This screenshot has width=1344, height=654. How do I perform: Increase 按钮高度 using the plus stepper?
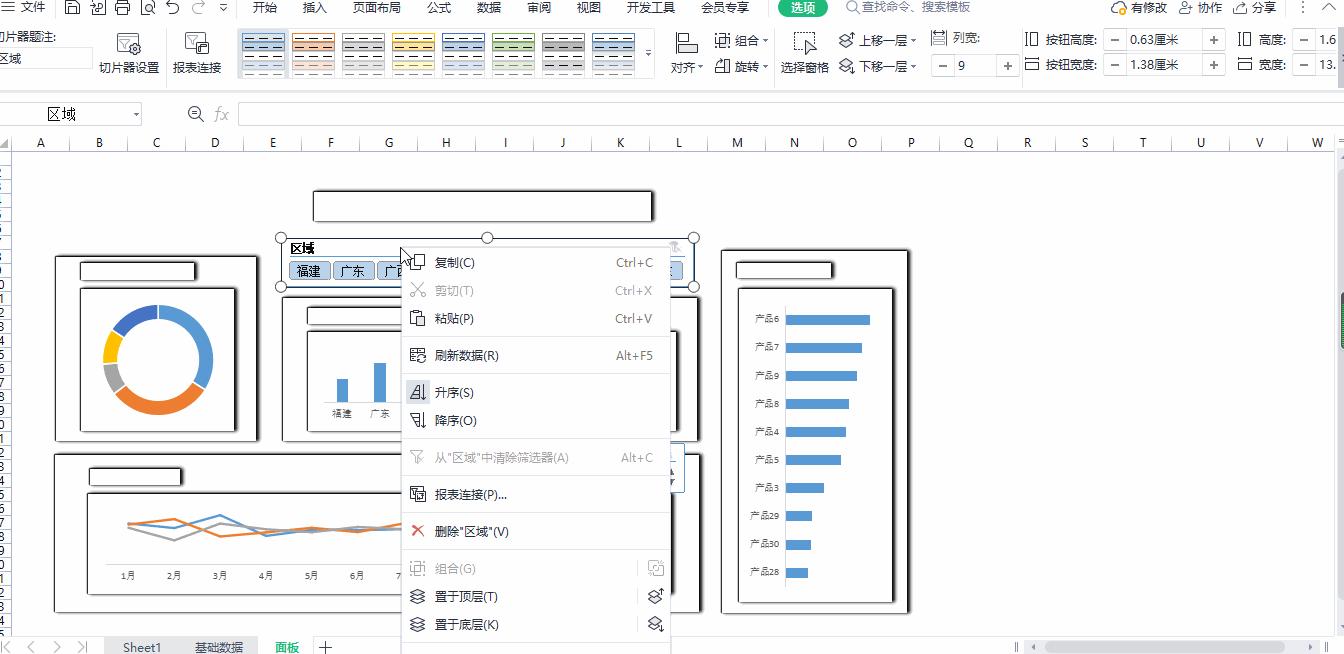point(1215,40)
